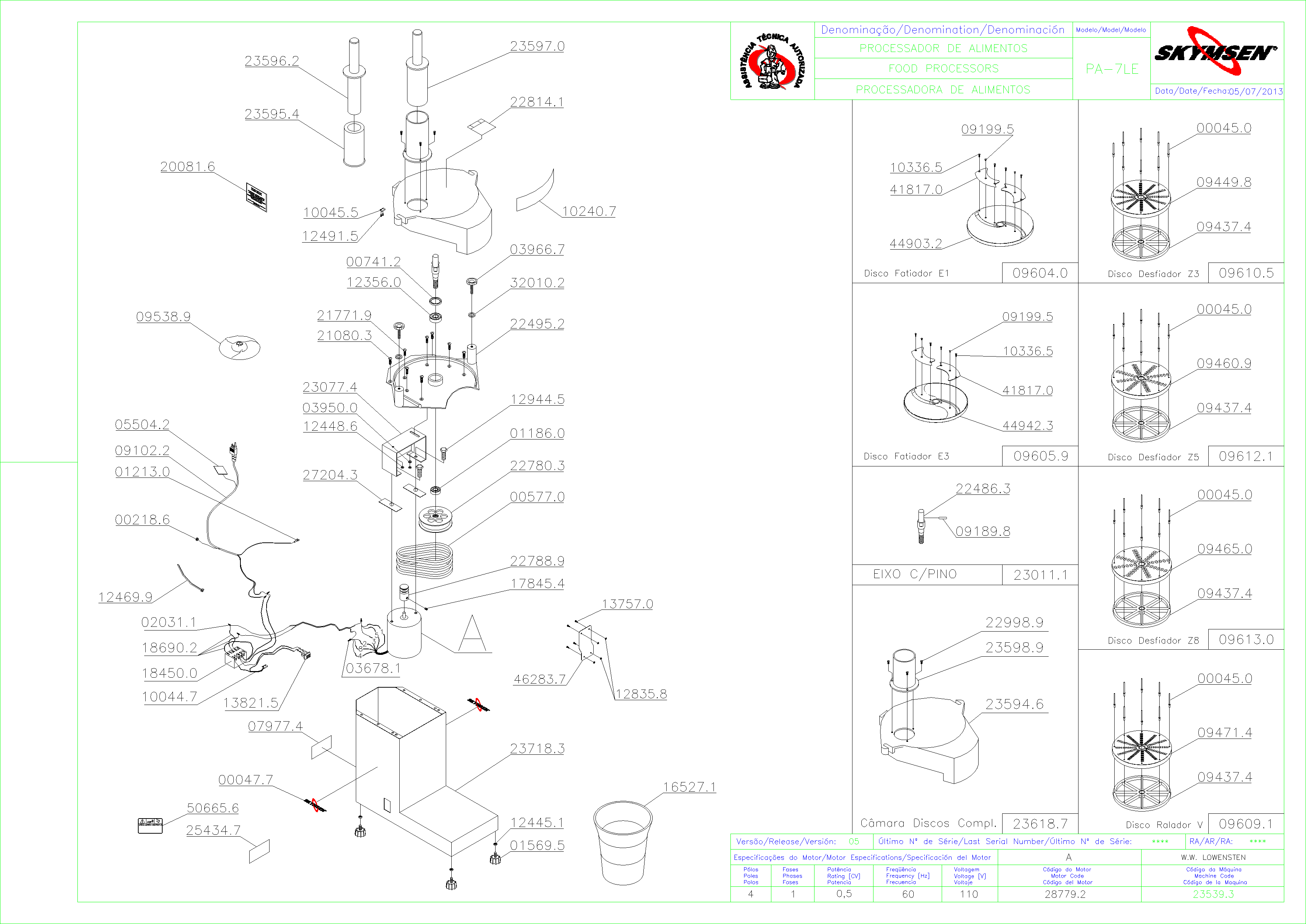
Task: Click part number 00047.7
Action: point(246,780)
